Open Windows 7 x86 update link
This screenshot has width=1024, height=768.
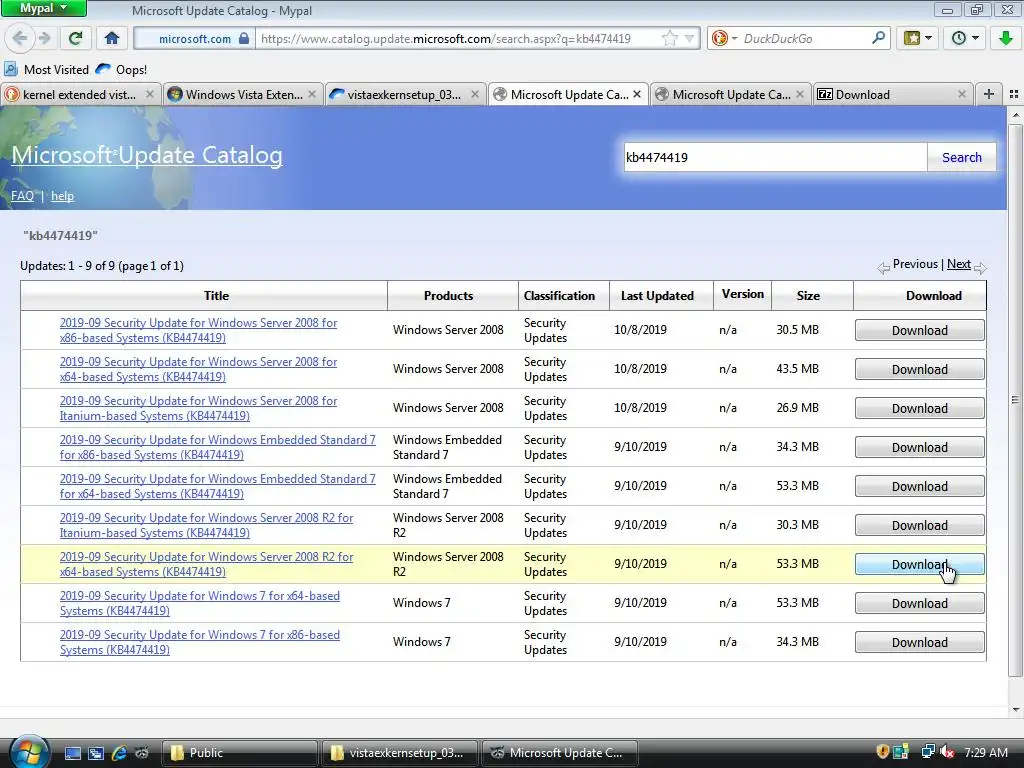(x=200, y=643)
